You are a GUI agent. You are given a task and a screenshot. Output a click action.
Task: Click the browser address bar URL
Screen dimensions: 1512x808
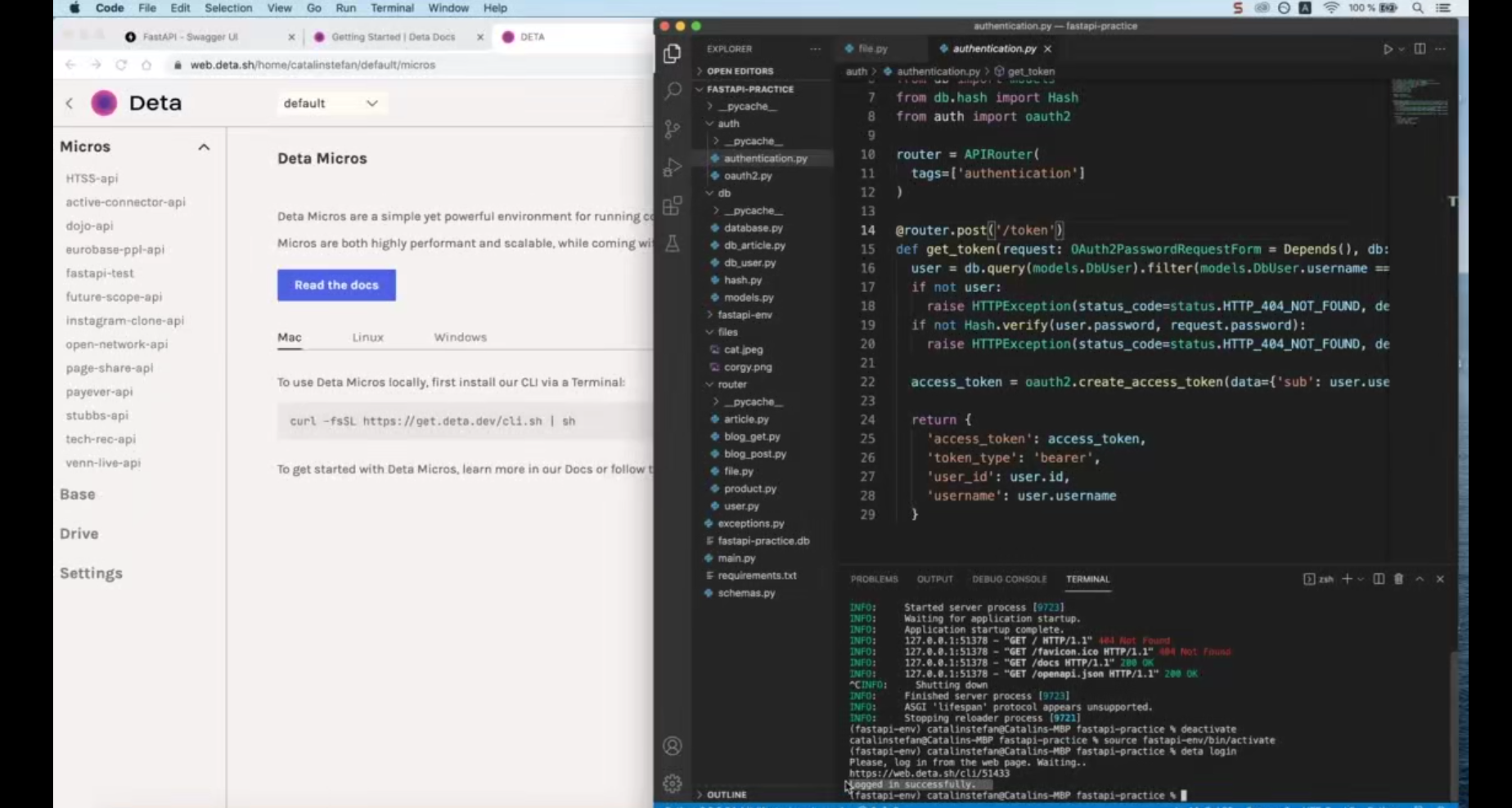coord(313,65)
